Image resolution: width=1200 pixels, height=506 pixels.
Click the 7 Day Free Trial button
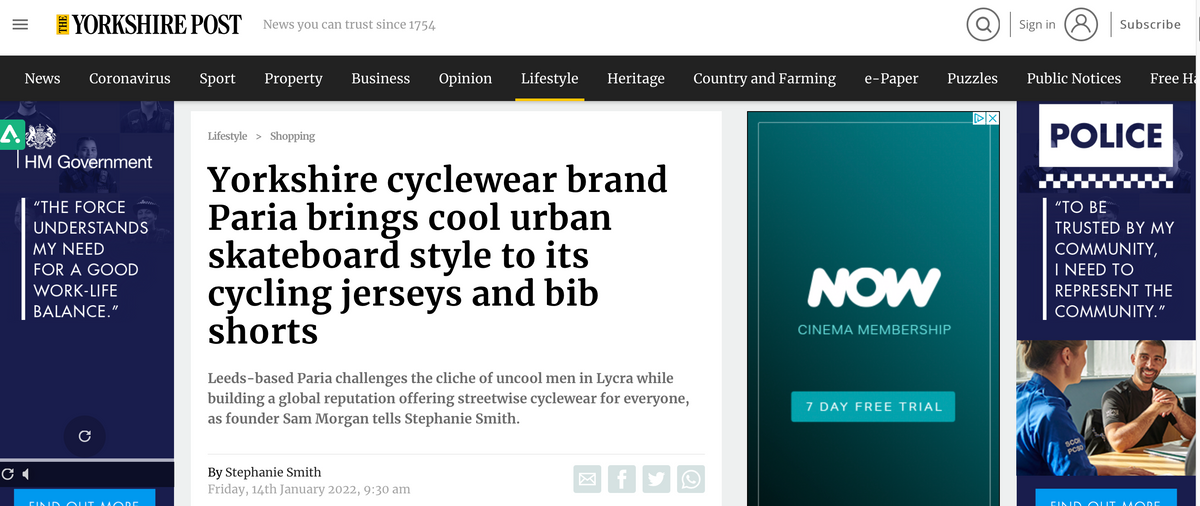pos(874,406)
